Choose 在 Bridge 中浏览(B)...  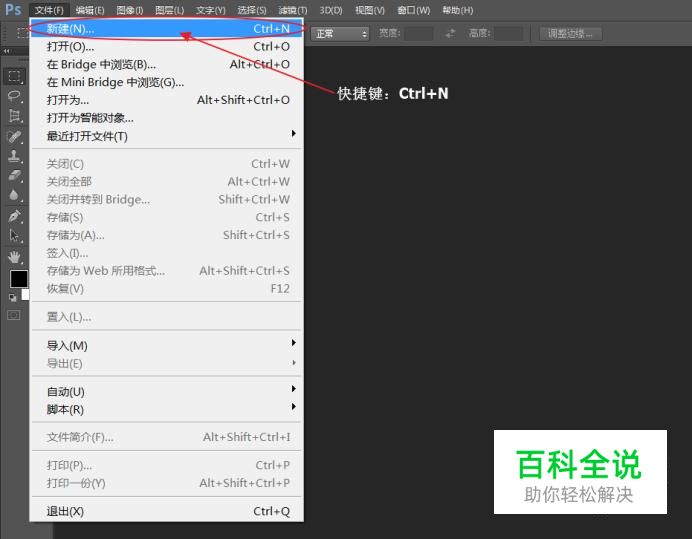(x=167, y=64)
